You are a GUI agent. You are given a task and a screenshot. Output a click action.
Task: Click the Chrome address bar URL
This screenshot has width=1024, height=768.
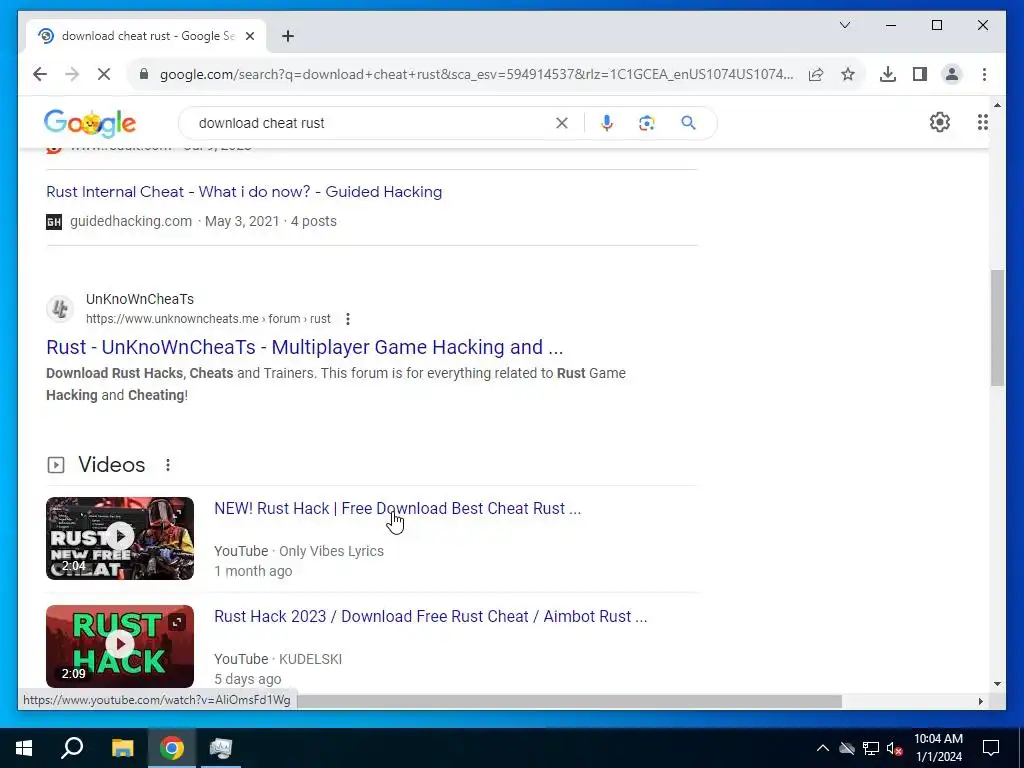477,74
